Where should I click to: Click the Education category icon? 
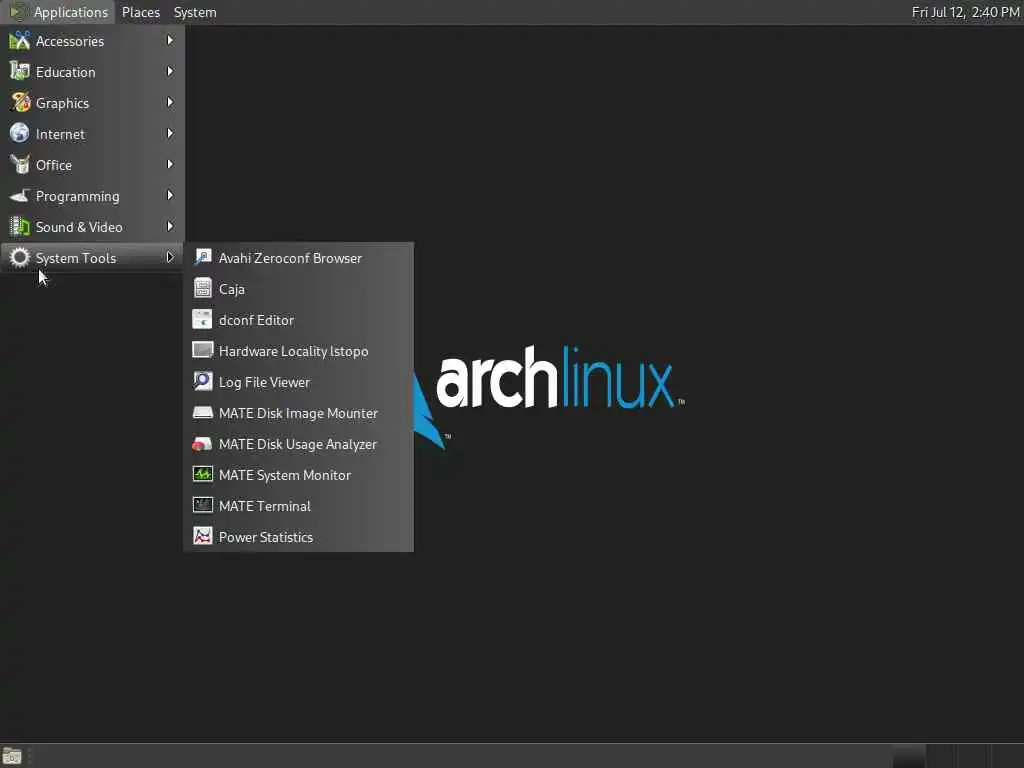click(20, 72)
